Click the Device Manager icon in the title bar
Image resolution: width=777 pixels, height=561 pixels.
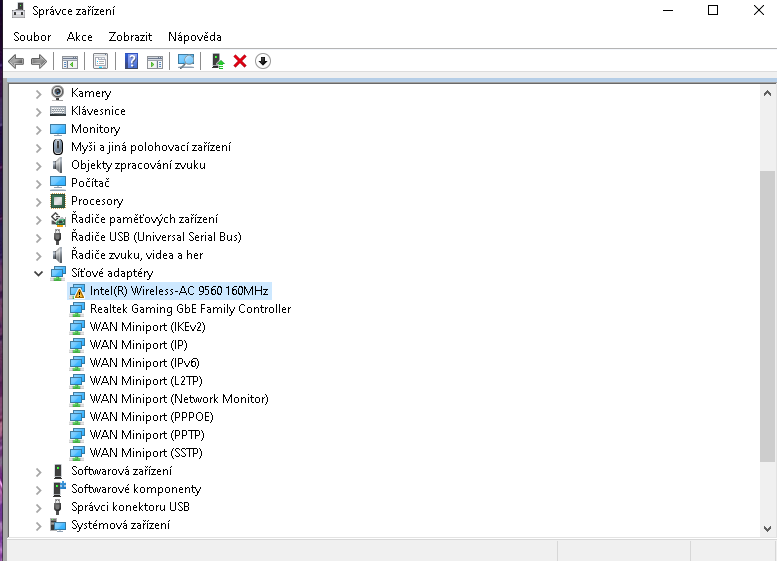click(18, 10)
